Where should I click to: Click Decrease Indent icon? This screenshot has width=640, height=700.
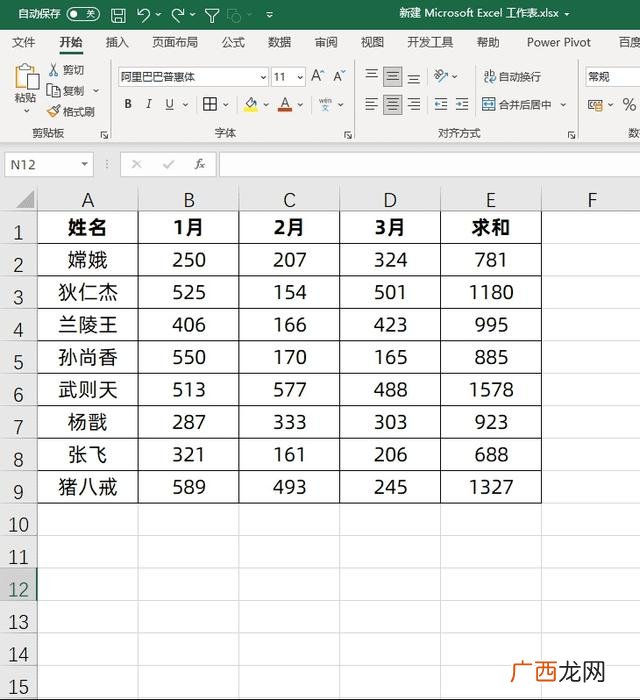(x=441, y=104)
